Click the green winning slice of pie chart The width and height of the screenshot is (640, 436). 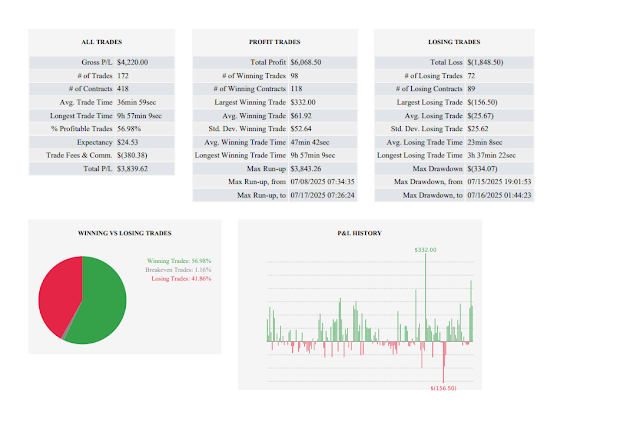[102, 302]
